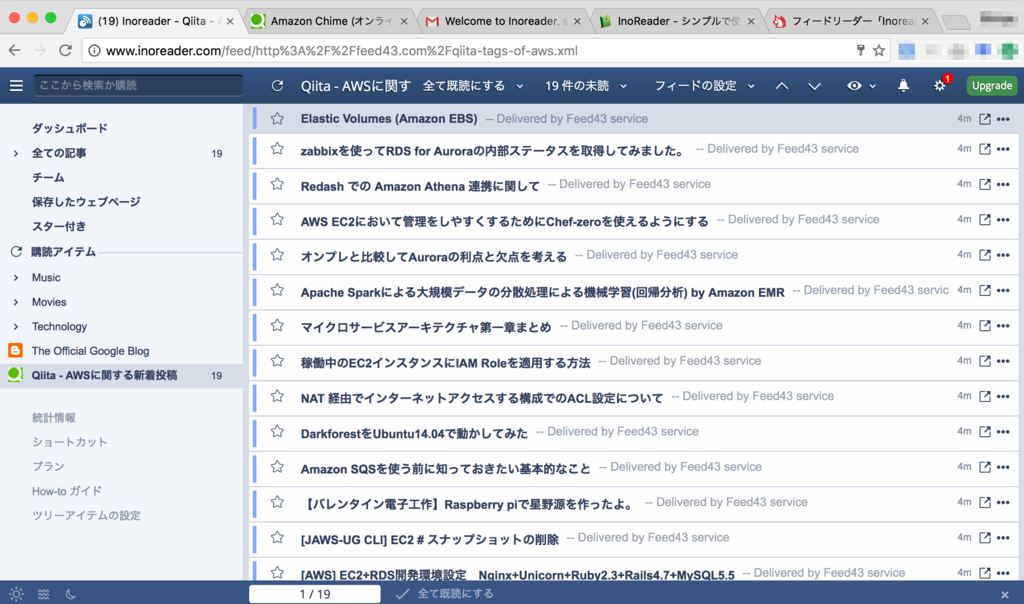Open Redash Athena article in new tab icon
1024x604 pixels.
coord(985,184)
